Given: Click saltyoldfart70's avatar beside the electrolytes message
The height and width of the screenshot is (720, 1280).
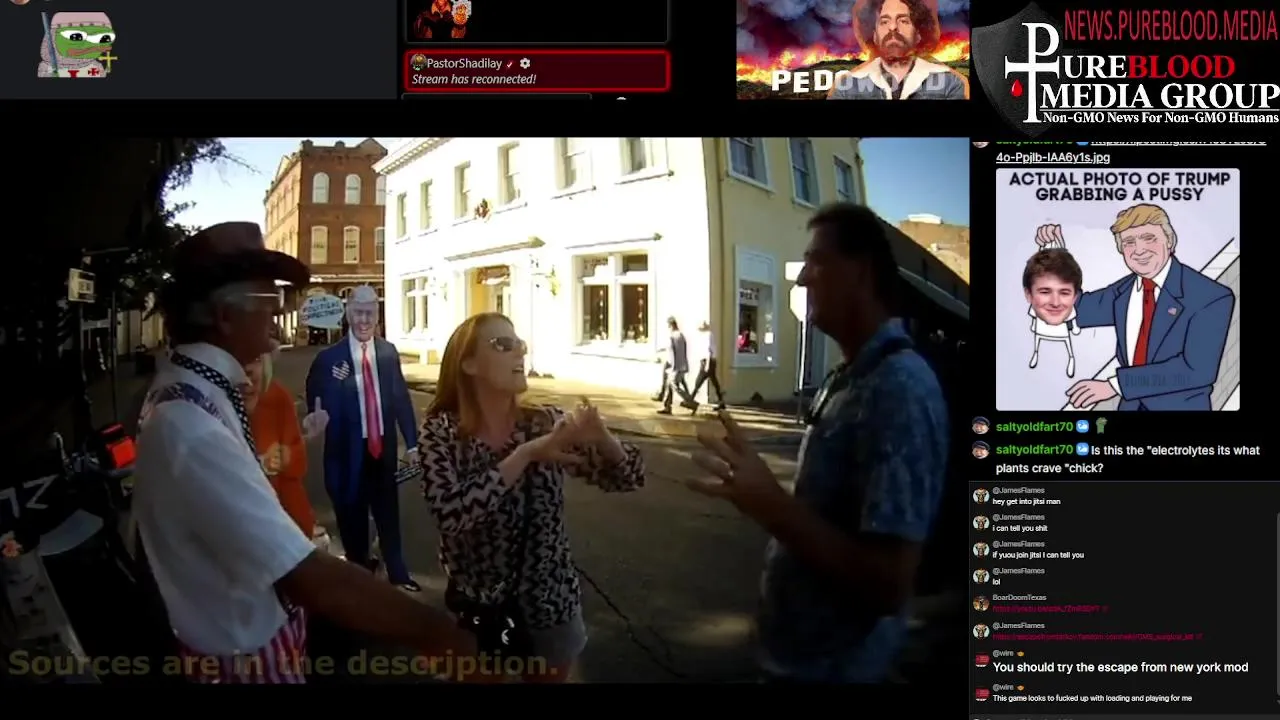Looking at the screenshot, I should (981, 451).
